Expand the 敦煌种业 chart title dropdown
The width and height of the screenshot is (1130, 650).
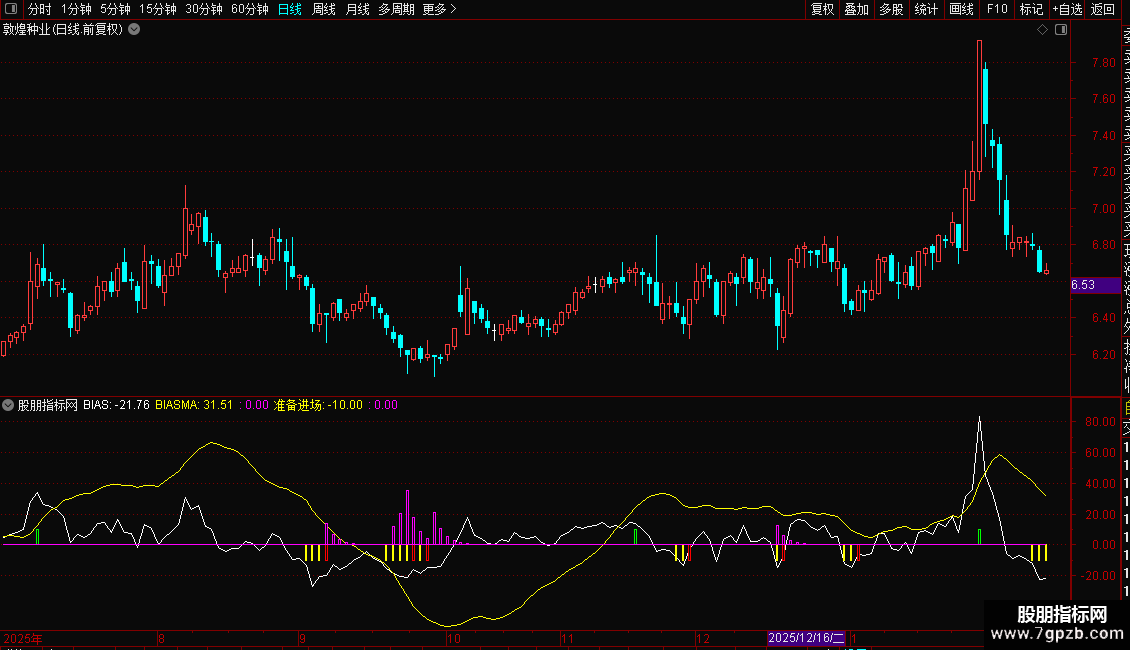click(134, 30)
